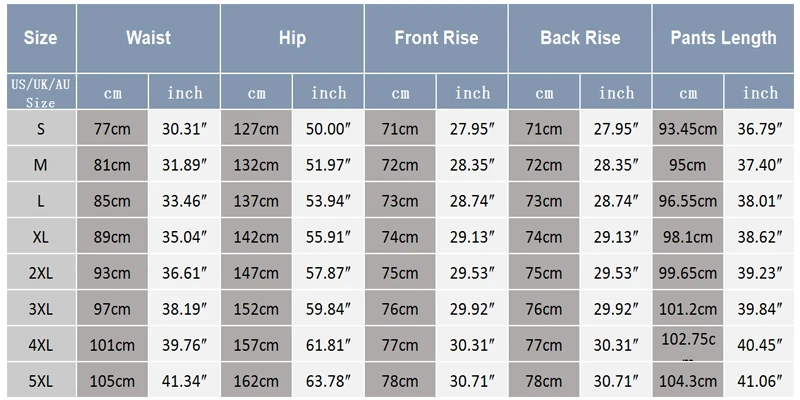This screenshot has width=800, height=400.
Task: Select the Hip column header
Action: tap(292, 38)
